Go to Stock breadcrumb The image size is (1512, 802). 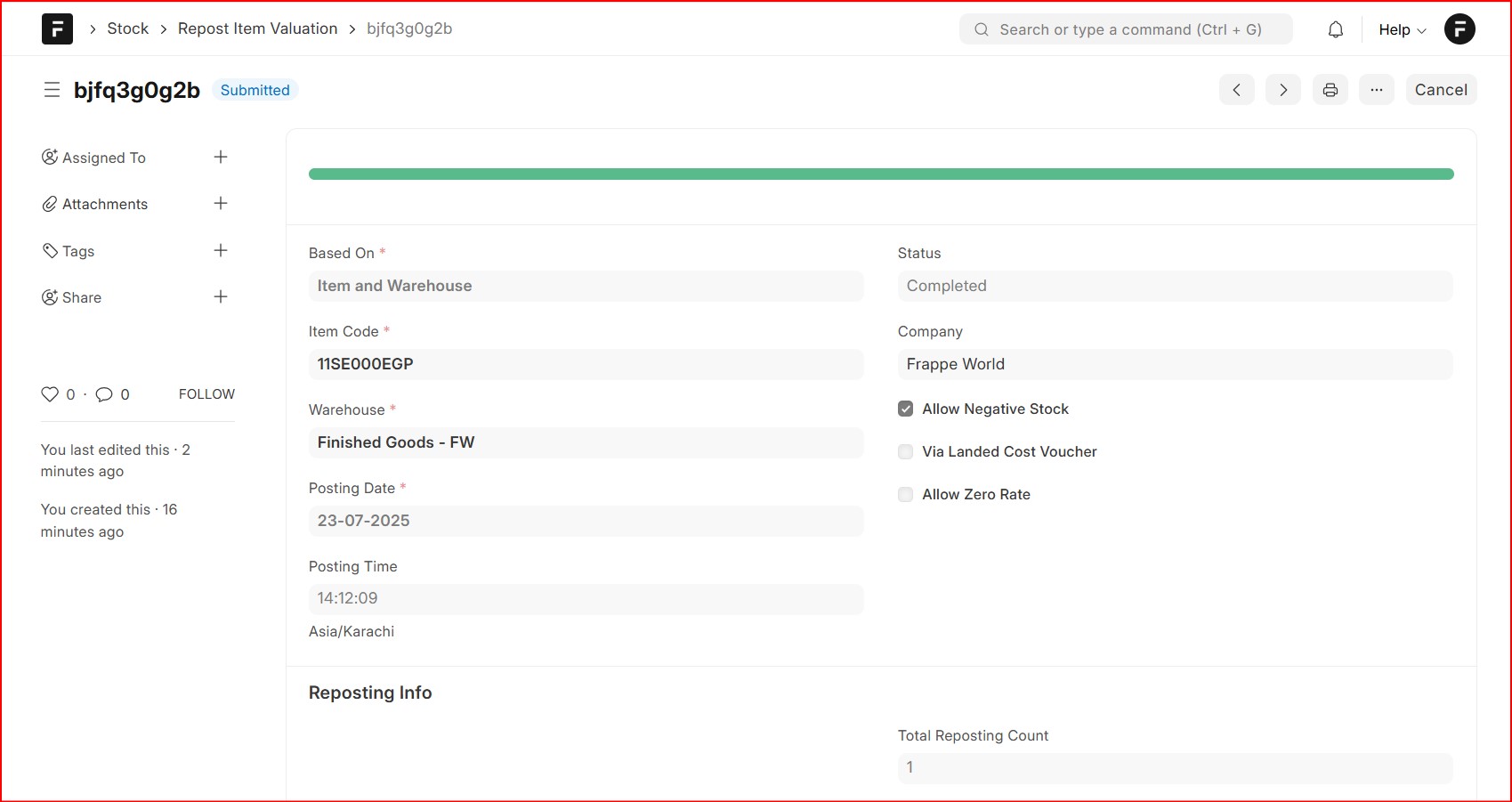(128, 28)
